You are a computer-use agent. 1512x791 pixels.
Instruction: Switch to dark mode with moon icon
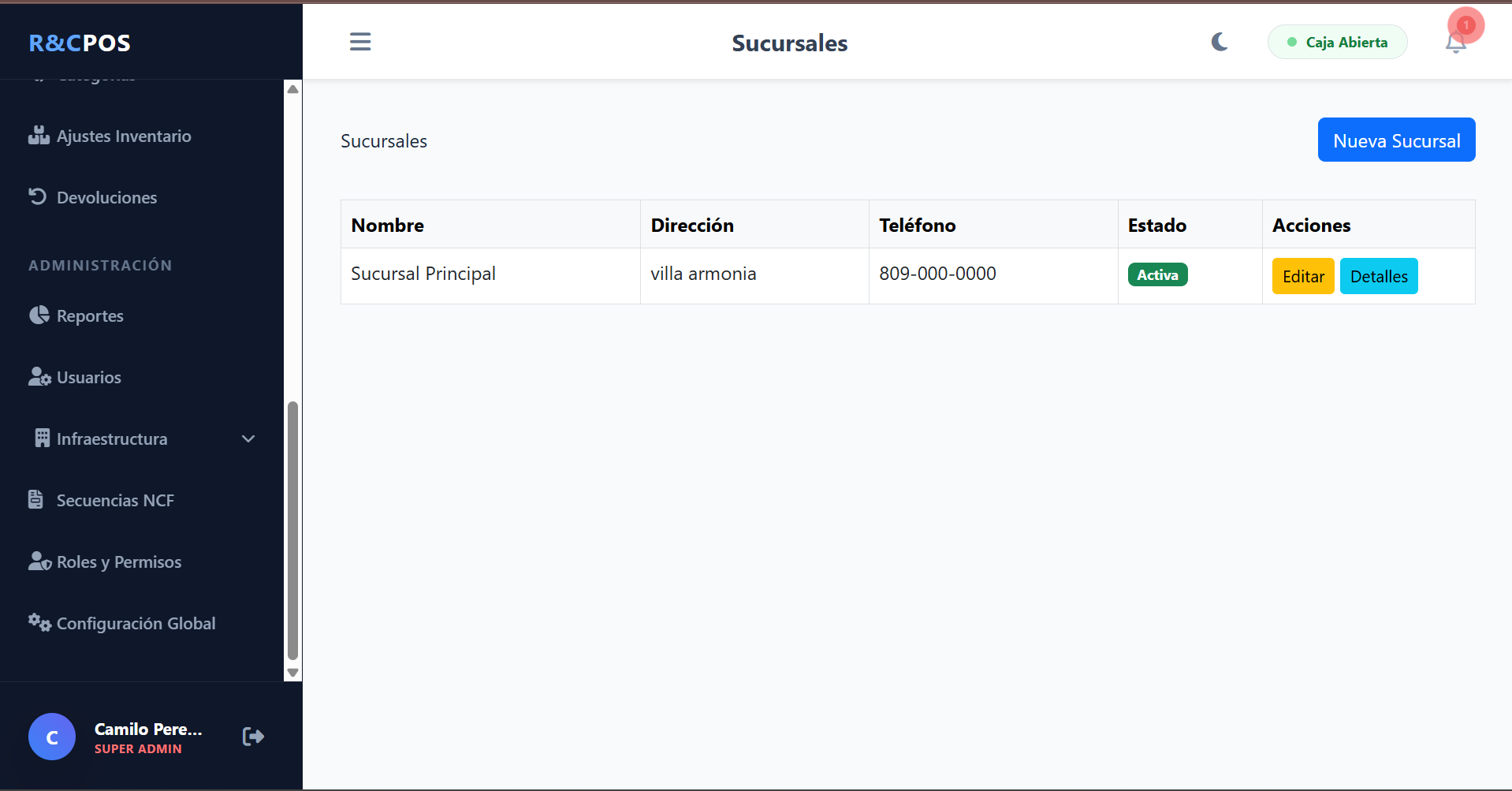point(1220,42)
